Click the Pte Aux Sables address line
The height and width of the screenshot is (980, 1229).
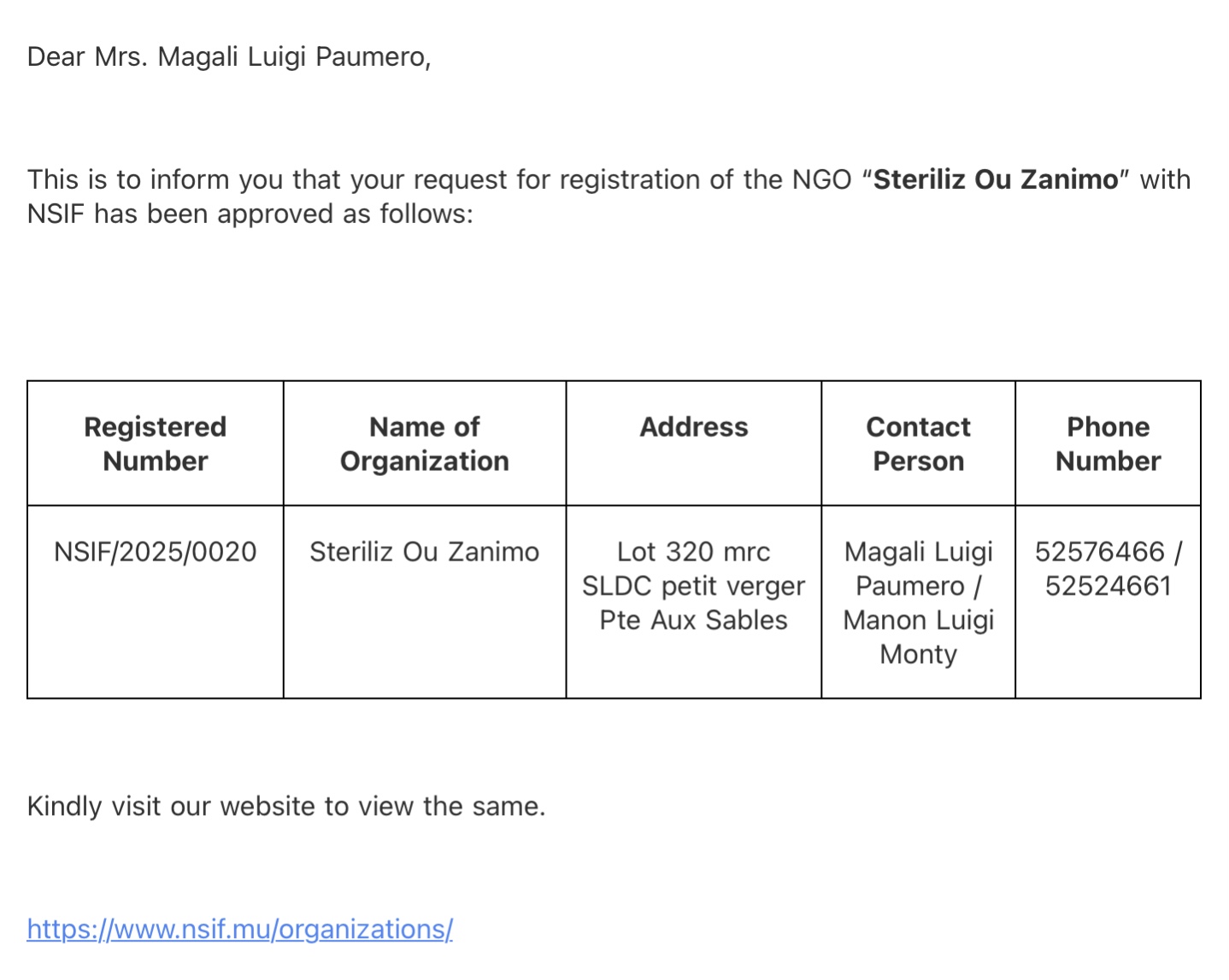(693, 620)
